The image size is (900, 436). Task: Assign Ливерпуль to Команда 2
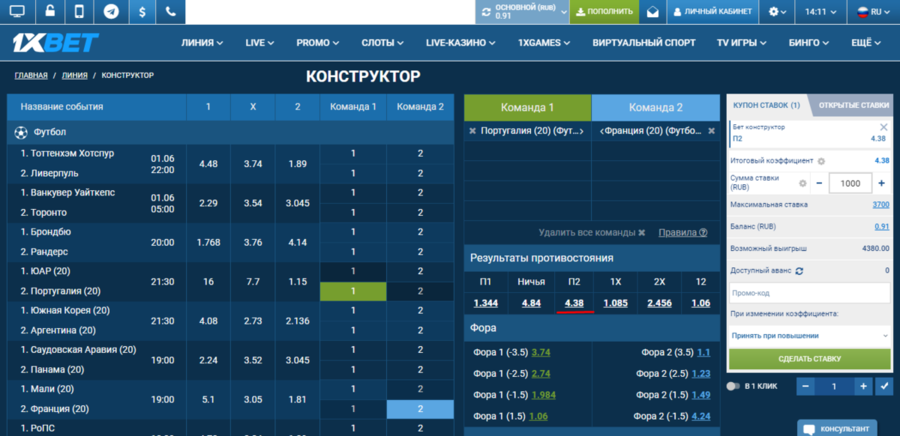coord(420,173)
